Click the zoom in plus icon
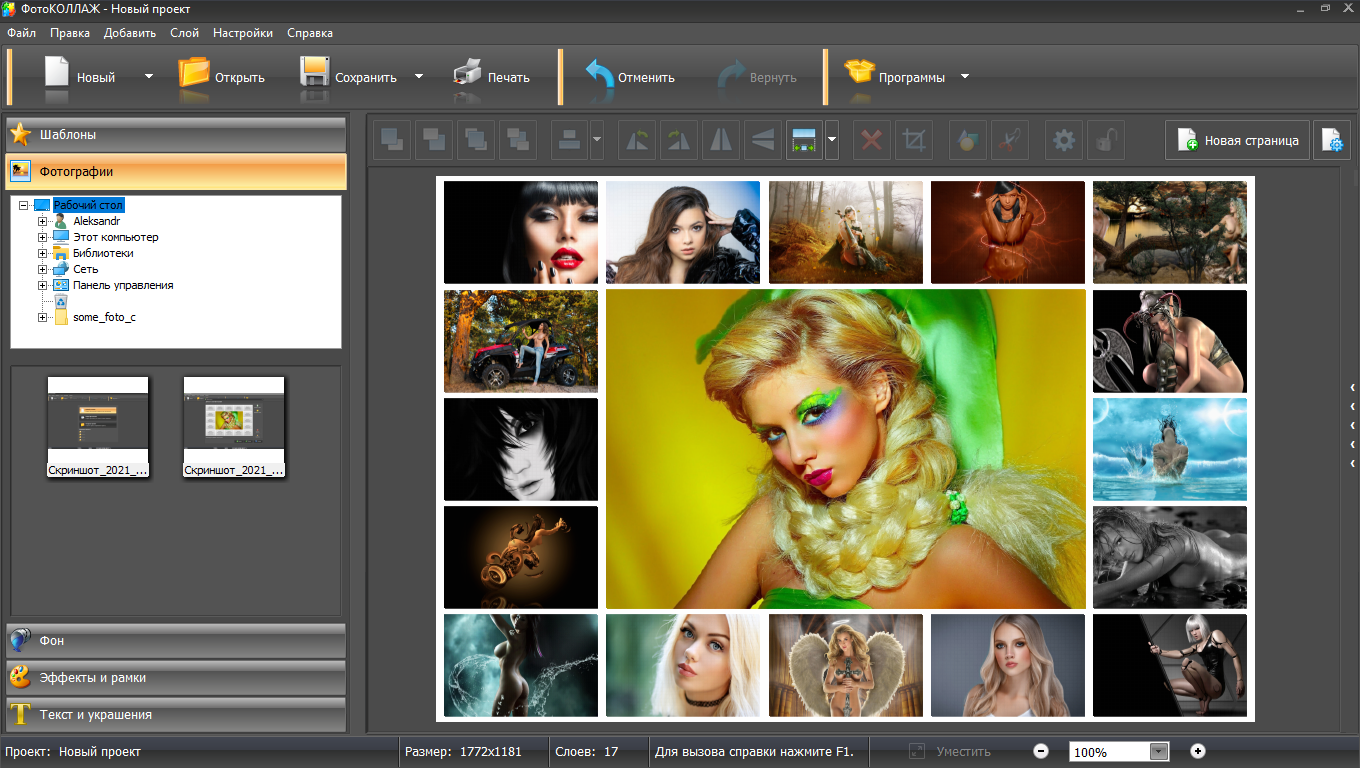 tap(1198, 751)
